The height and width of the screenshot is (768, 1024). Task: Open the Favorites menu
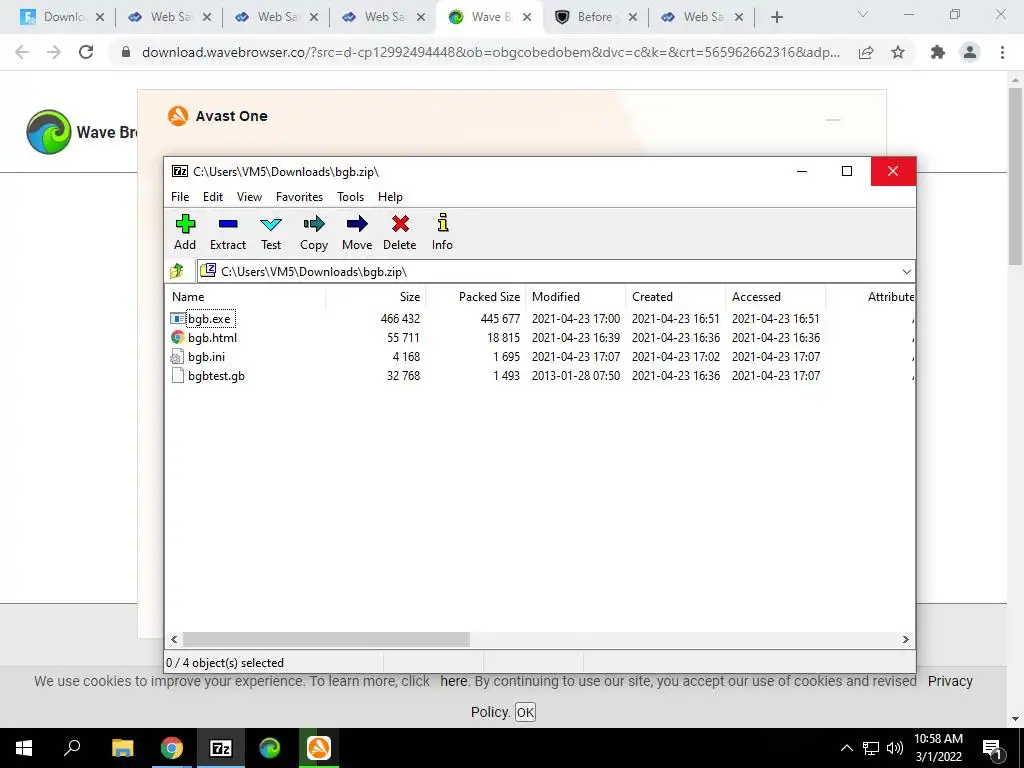[299, 197]
